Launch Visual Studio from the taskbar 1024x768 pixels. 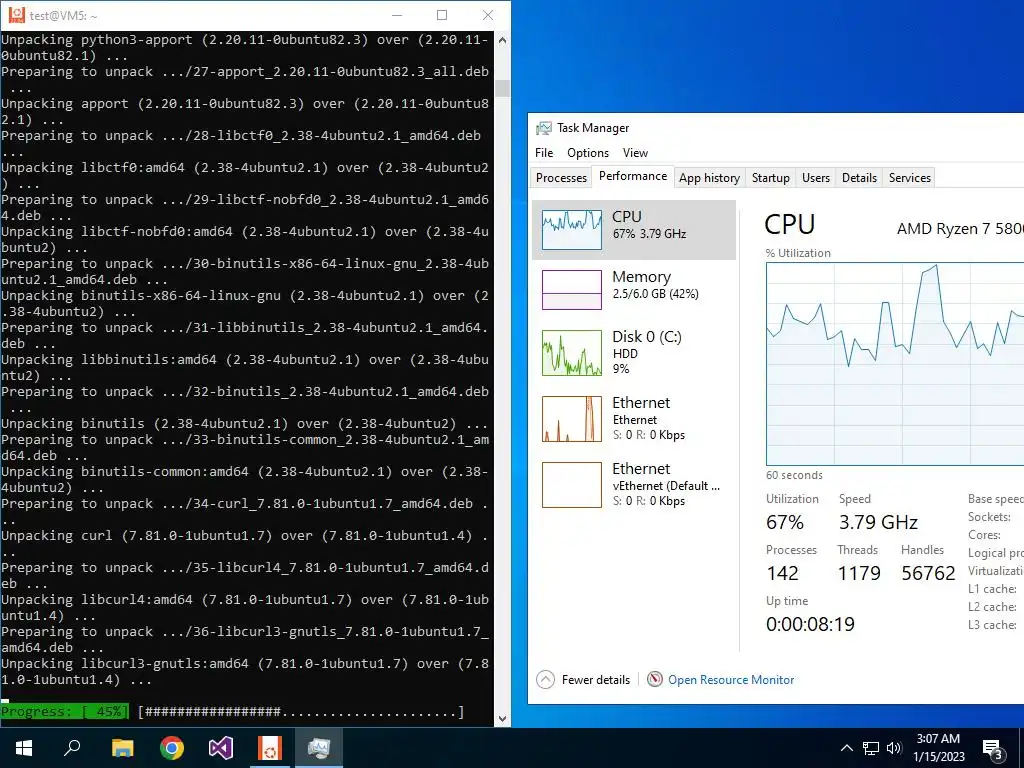(x=221, y=748)
